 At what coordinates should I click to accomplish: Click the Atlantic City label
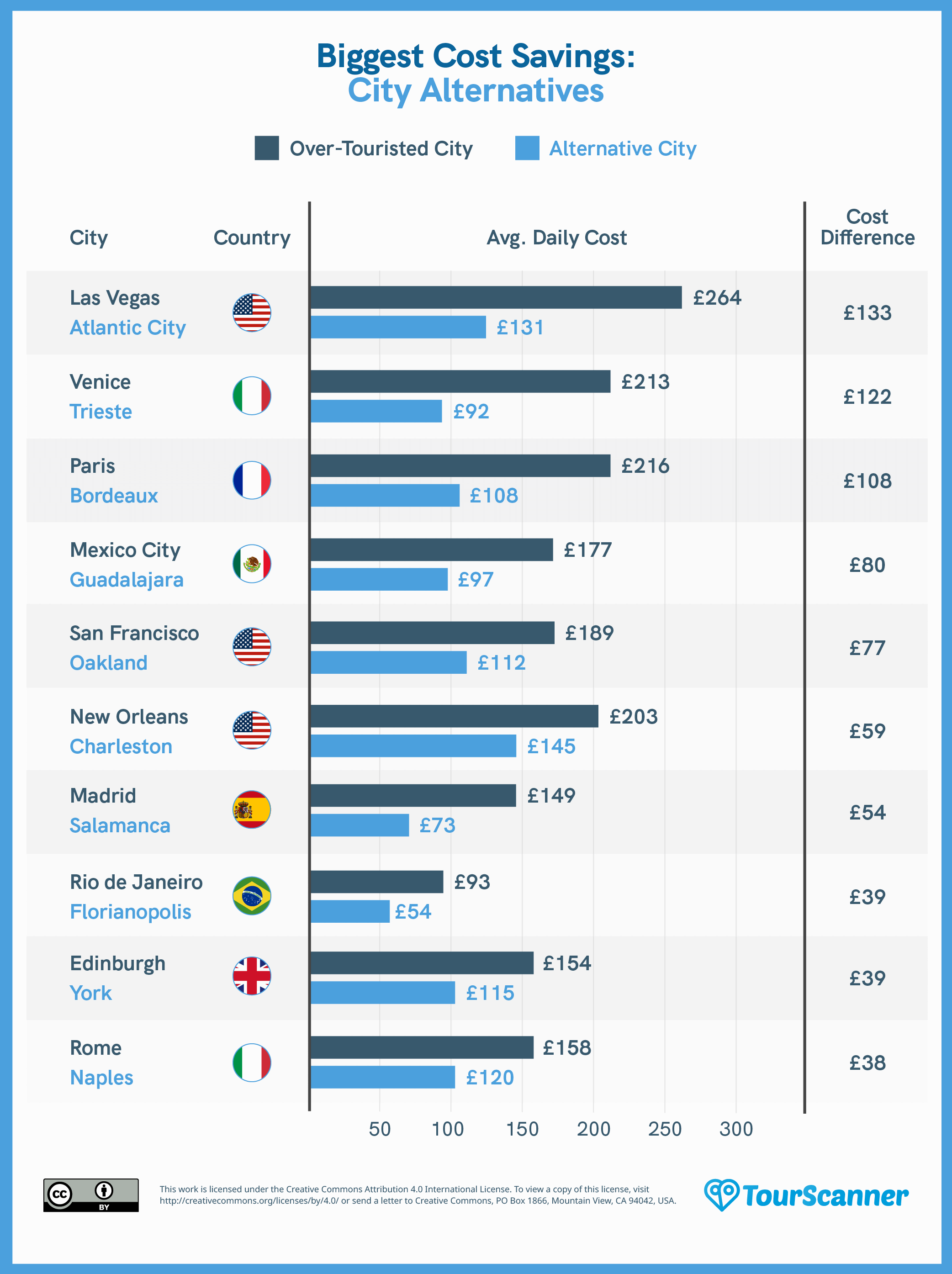pyautogui.click(x=128, y=328)
